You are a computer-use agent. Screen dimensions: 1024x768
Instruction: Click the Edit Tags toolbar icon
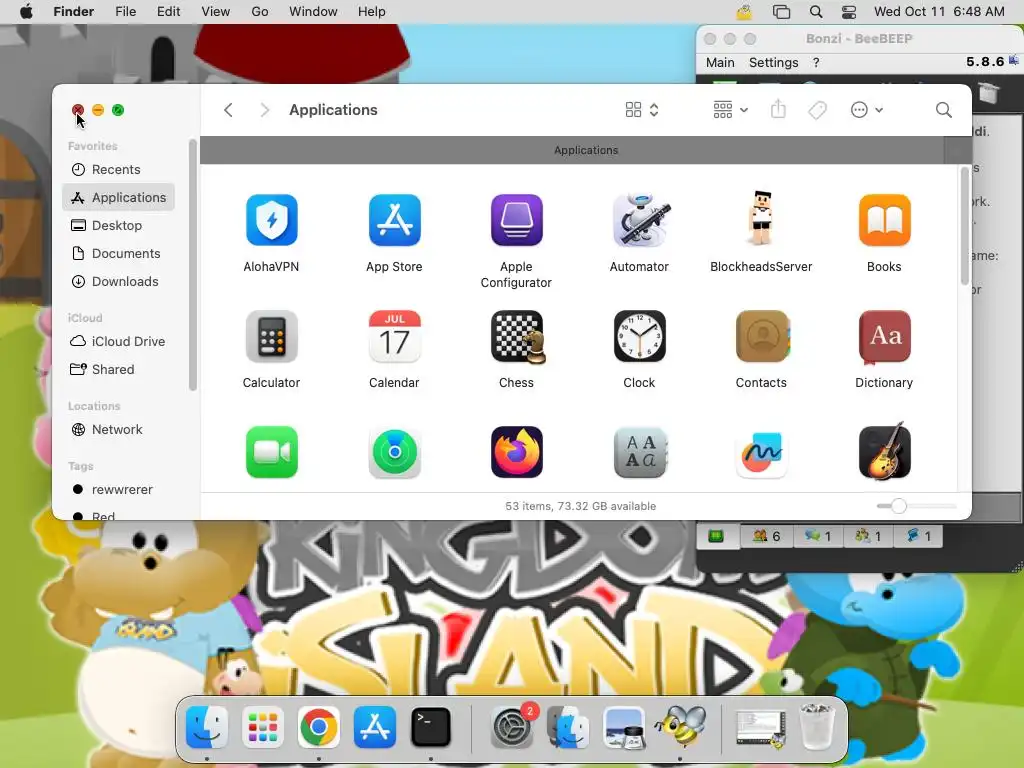817,110
